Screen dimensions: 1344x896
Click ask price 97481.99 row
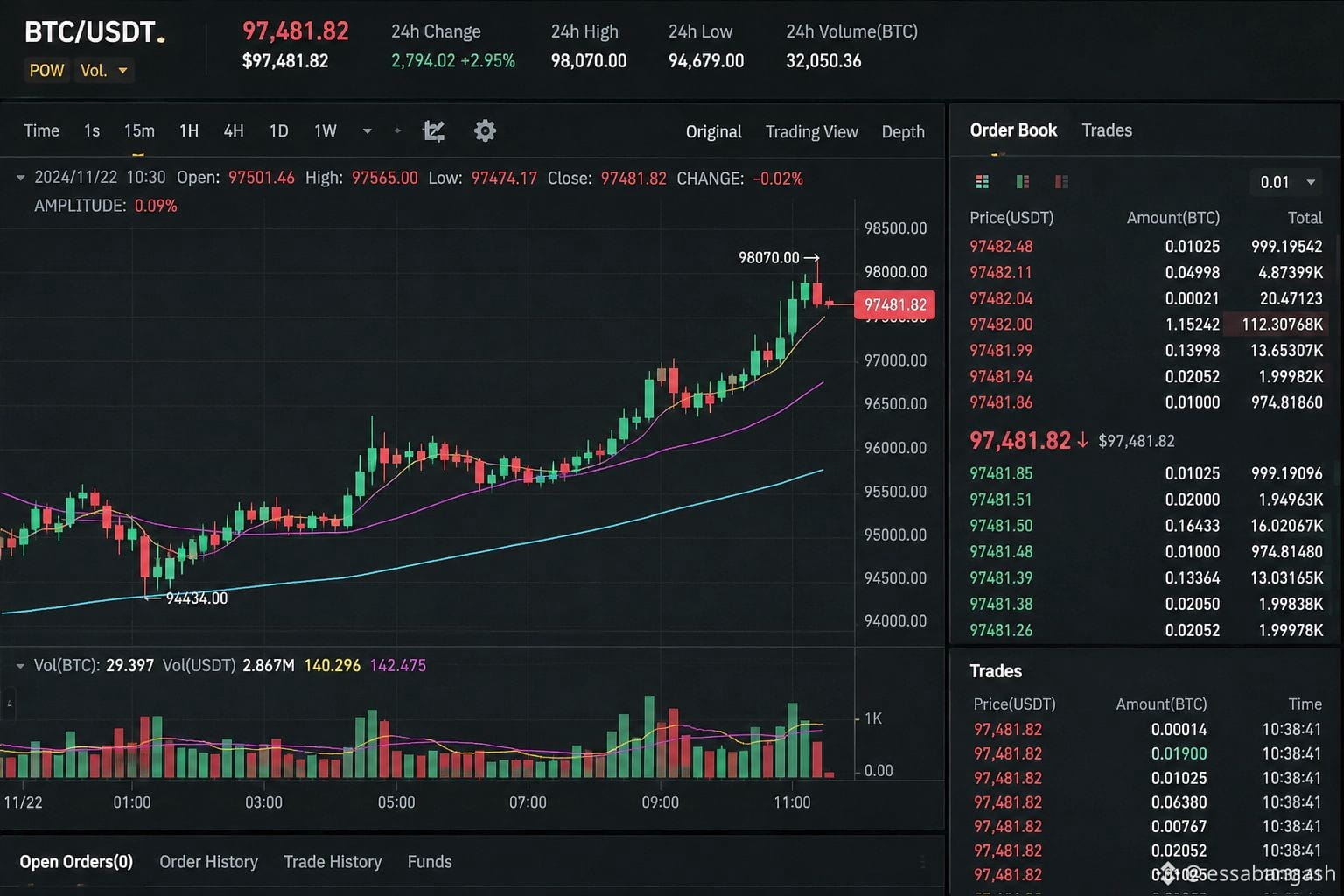point(1146,351)
